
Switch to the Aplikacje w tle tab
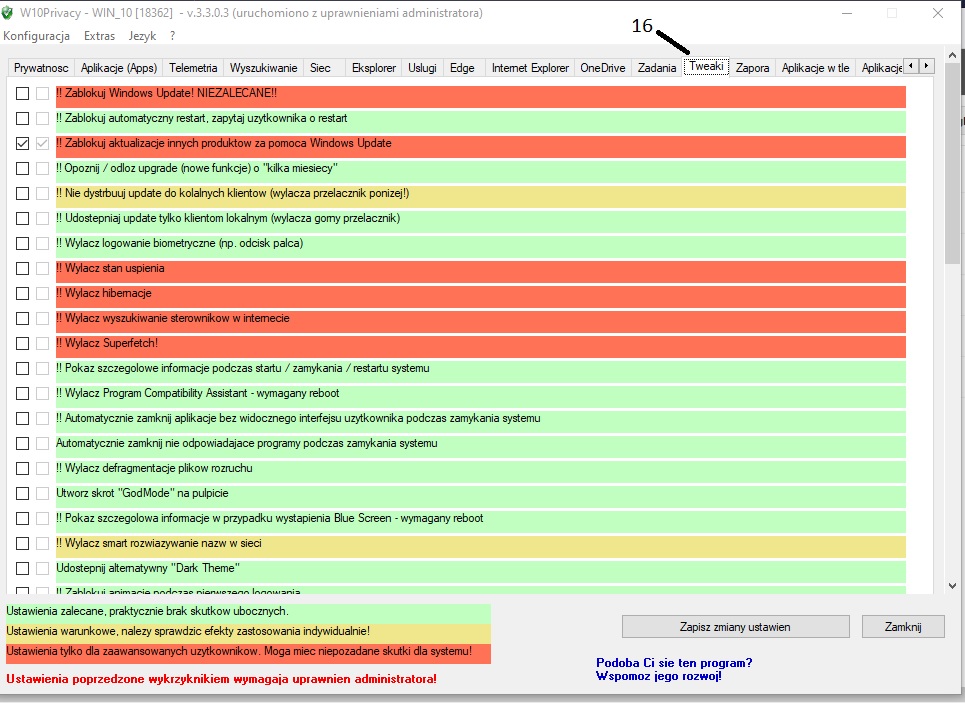pyautogui.click(x=815, y=68)
